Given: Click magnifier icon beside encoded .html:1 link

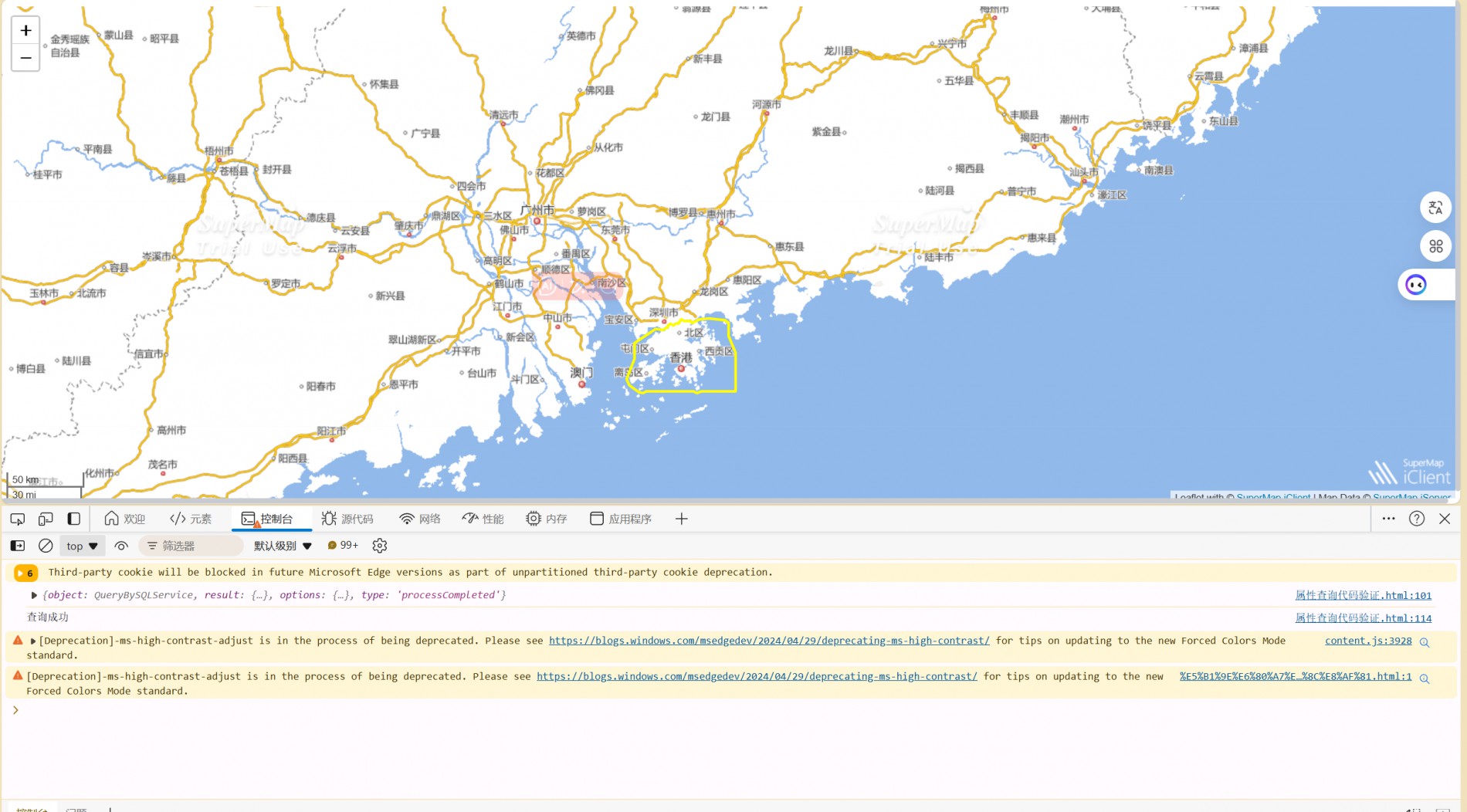Looking at the screenshot, I should [1425, 678].
